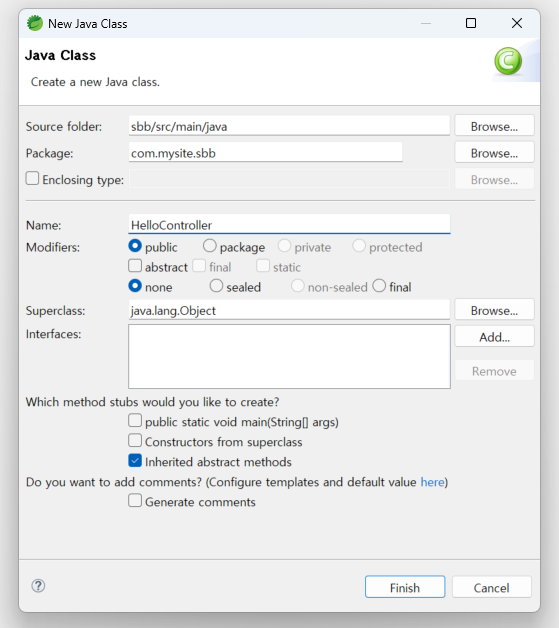The image size is (559, 628).
Task: Click Add to add an interface
Action: point(494,337)
